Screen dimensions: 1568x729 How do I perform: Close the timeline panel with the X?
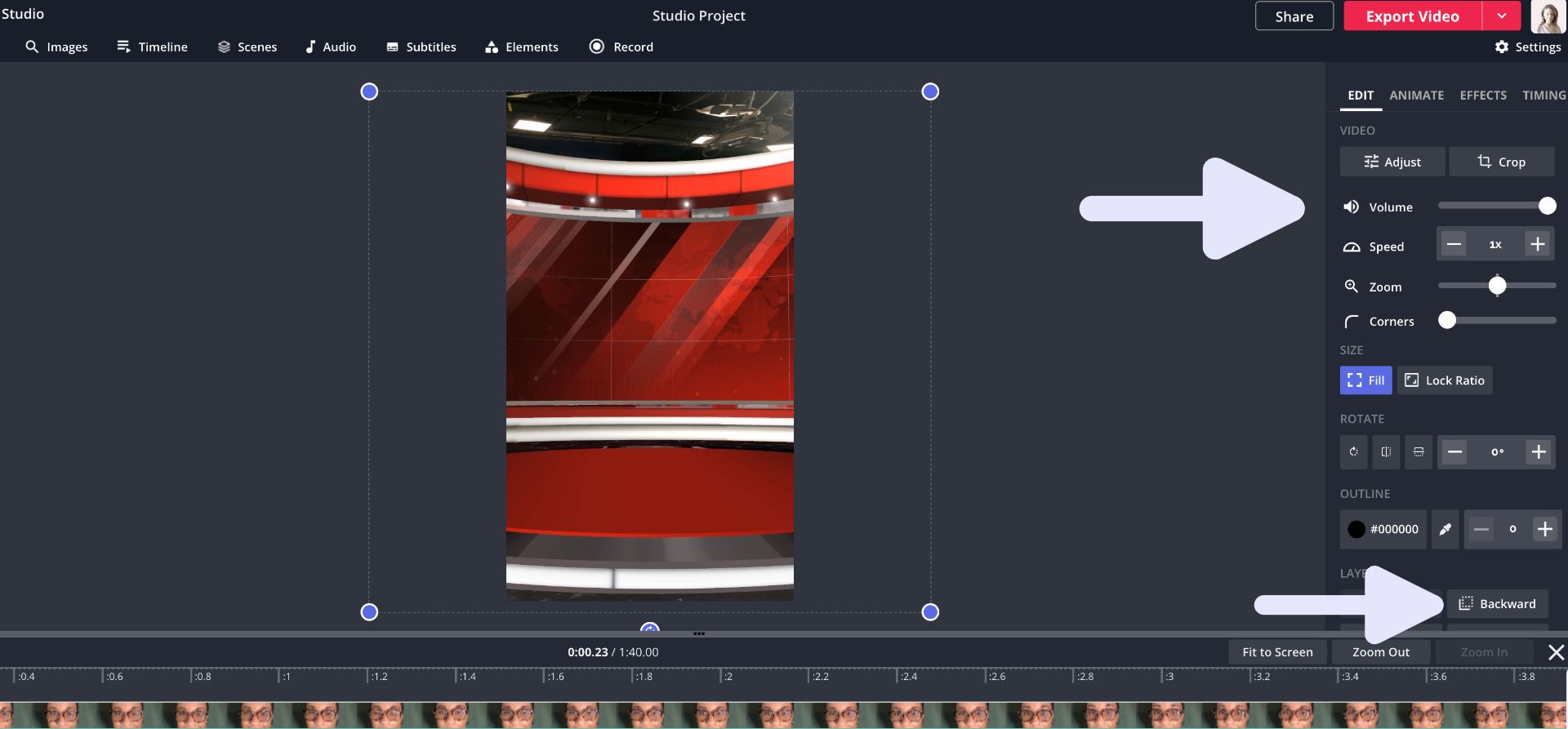tap(1556, 652)
